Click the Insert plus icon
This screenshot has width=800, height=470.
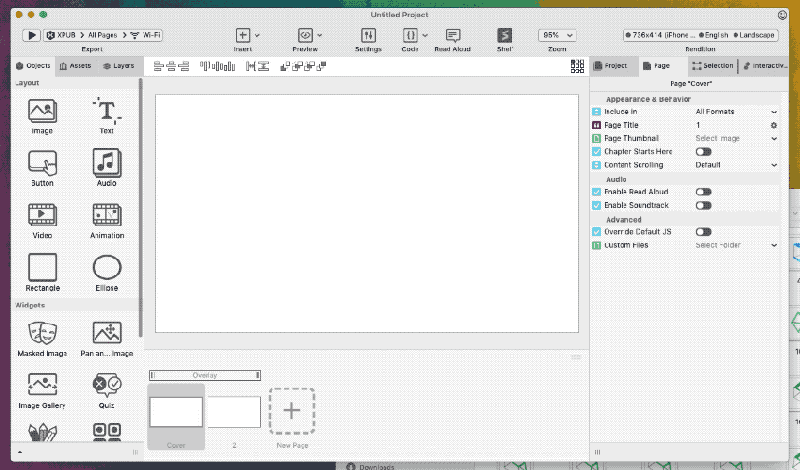coord(243,35)
